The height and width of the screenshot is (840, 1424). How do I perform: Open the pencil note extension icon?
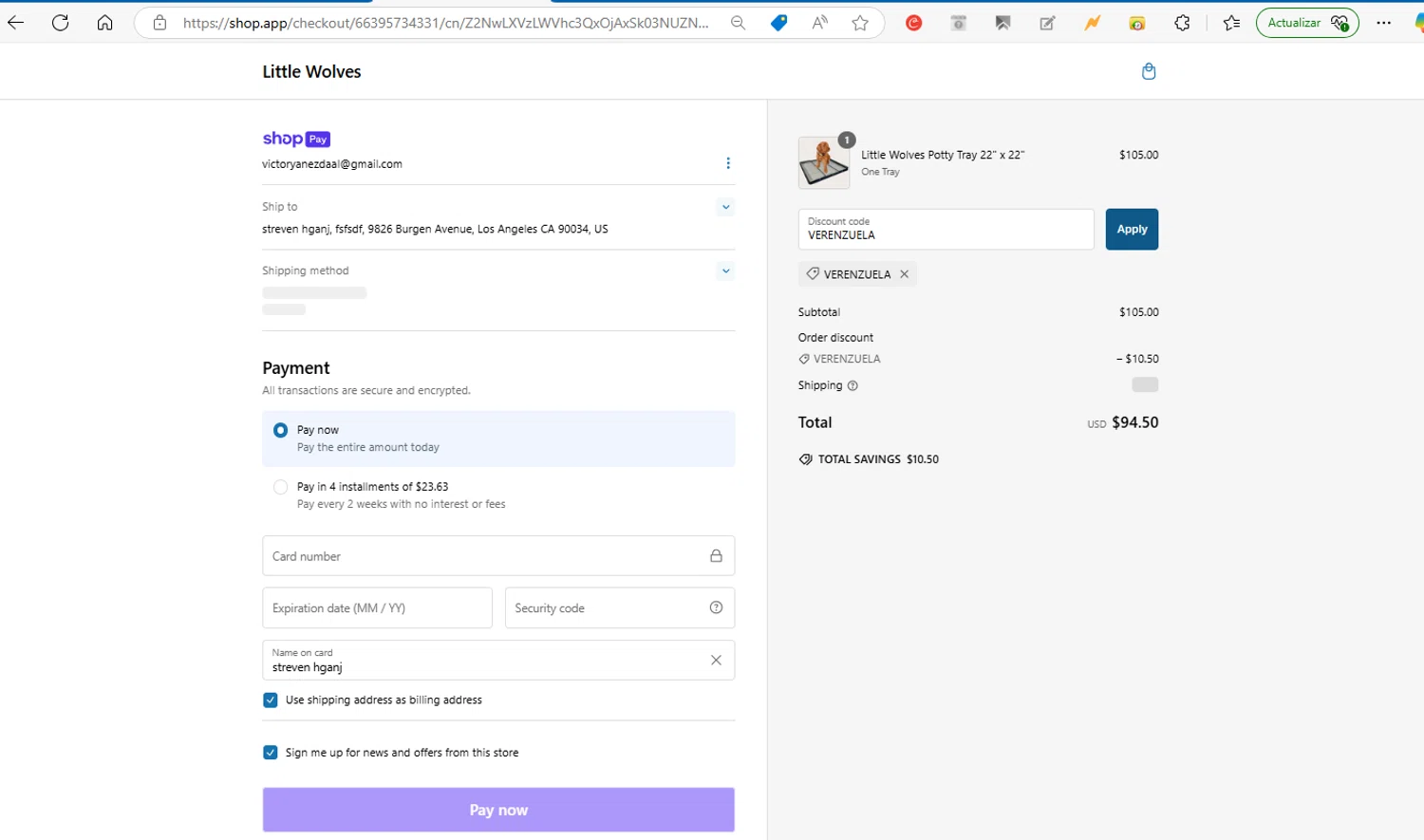(1047, 23)
